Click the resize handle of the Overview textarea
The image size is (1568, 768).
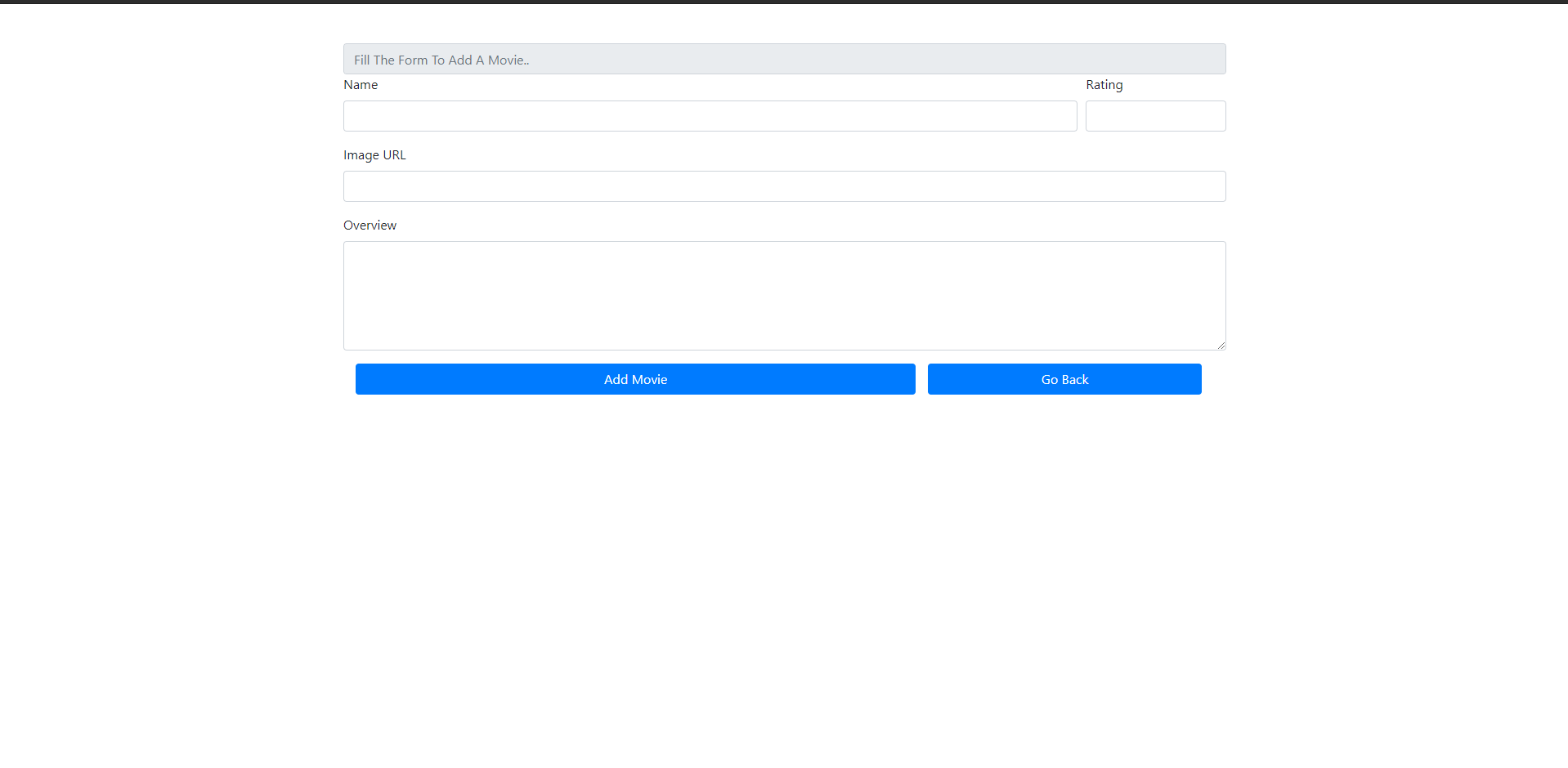click(x=1221, y=346)
